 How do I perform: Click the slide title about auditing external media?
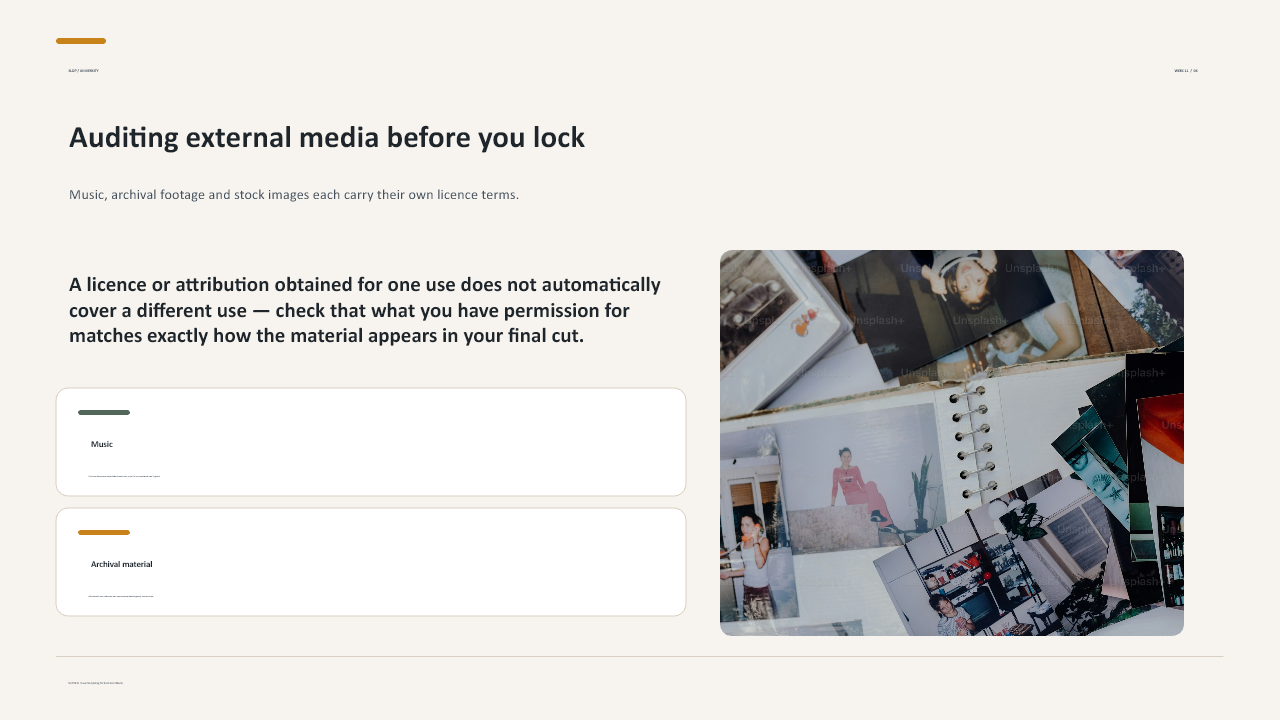coord(327,138)
